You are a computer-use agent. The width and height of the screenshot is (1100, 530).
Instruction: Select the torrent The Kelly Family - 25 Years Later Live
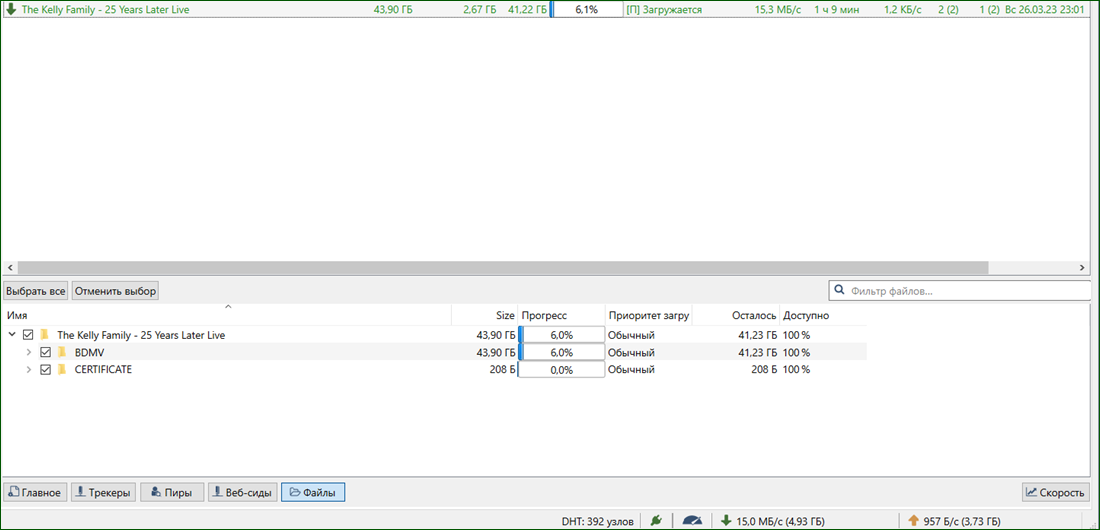[x=105, y=10]
